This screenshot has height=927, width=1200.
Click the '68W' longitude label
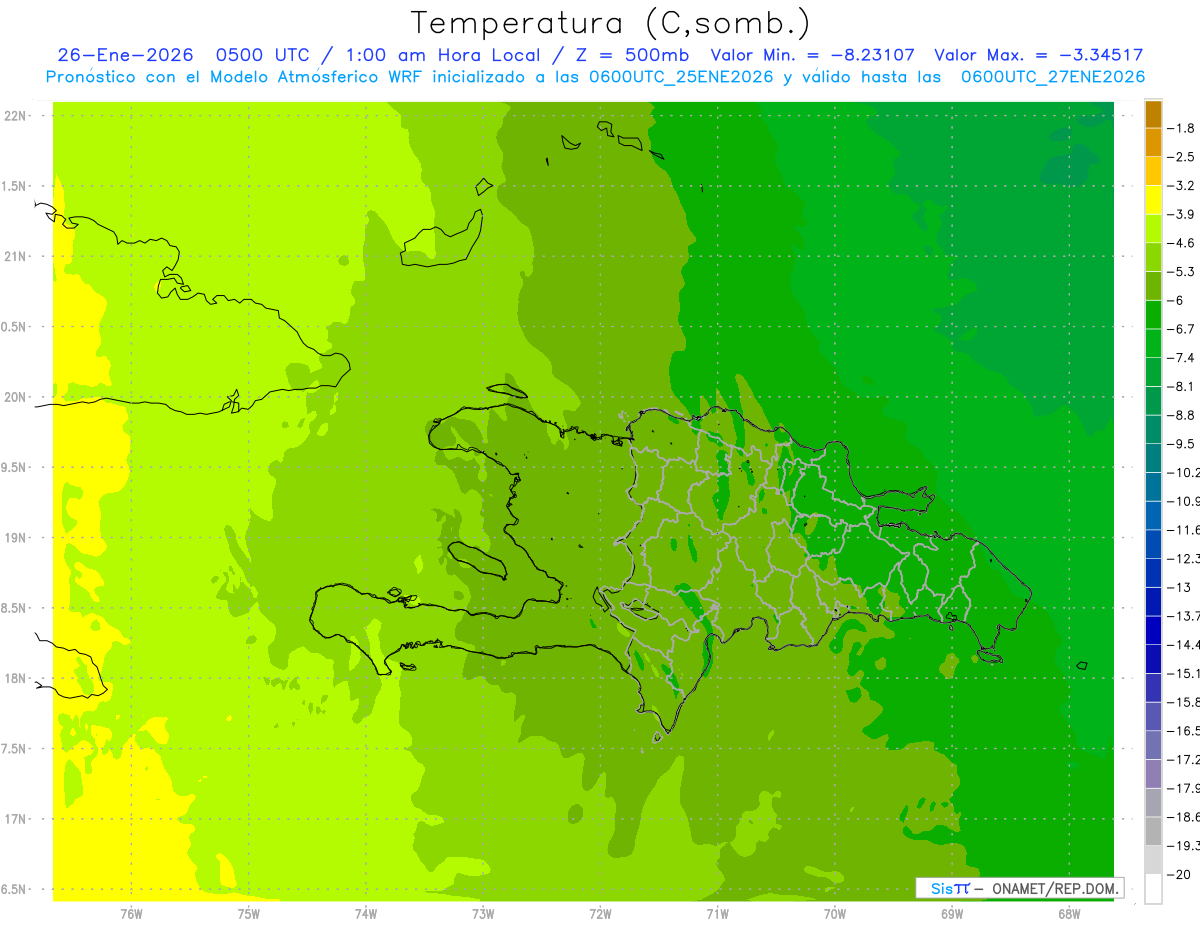click(x=1069, y=913)
